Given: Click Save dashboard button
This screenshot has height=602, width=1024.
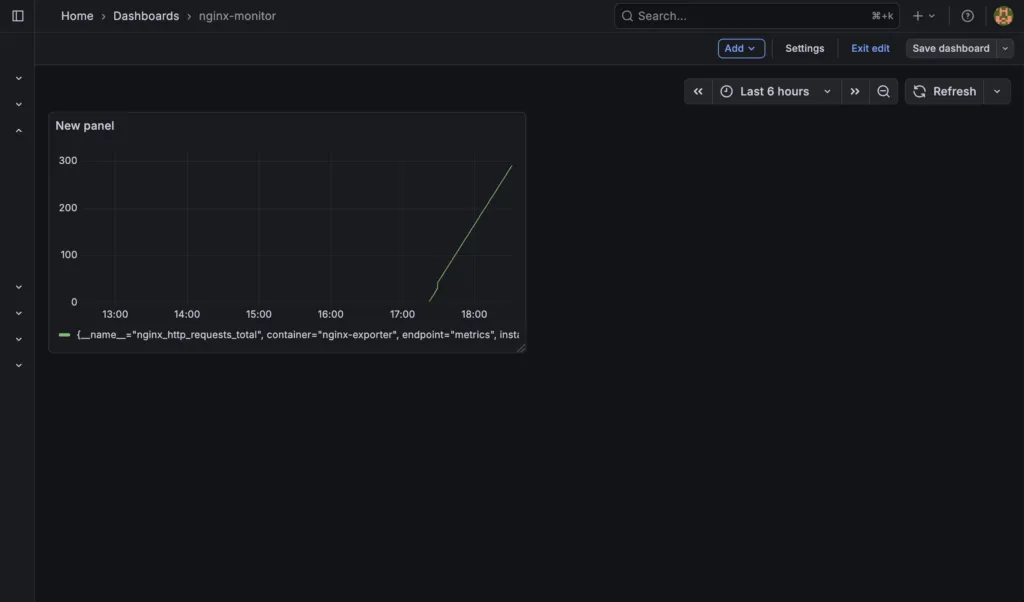Looking at the screenshot, I should click(950, 48).
